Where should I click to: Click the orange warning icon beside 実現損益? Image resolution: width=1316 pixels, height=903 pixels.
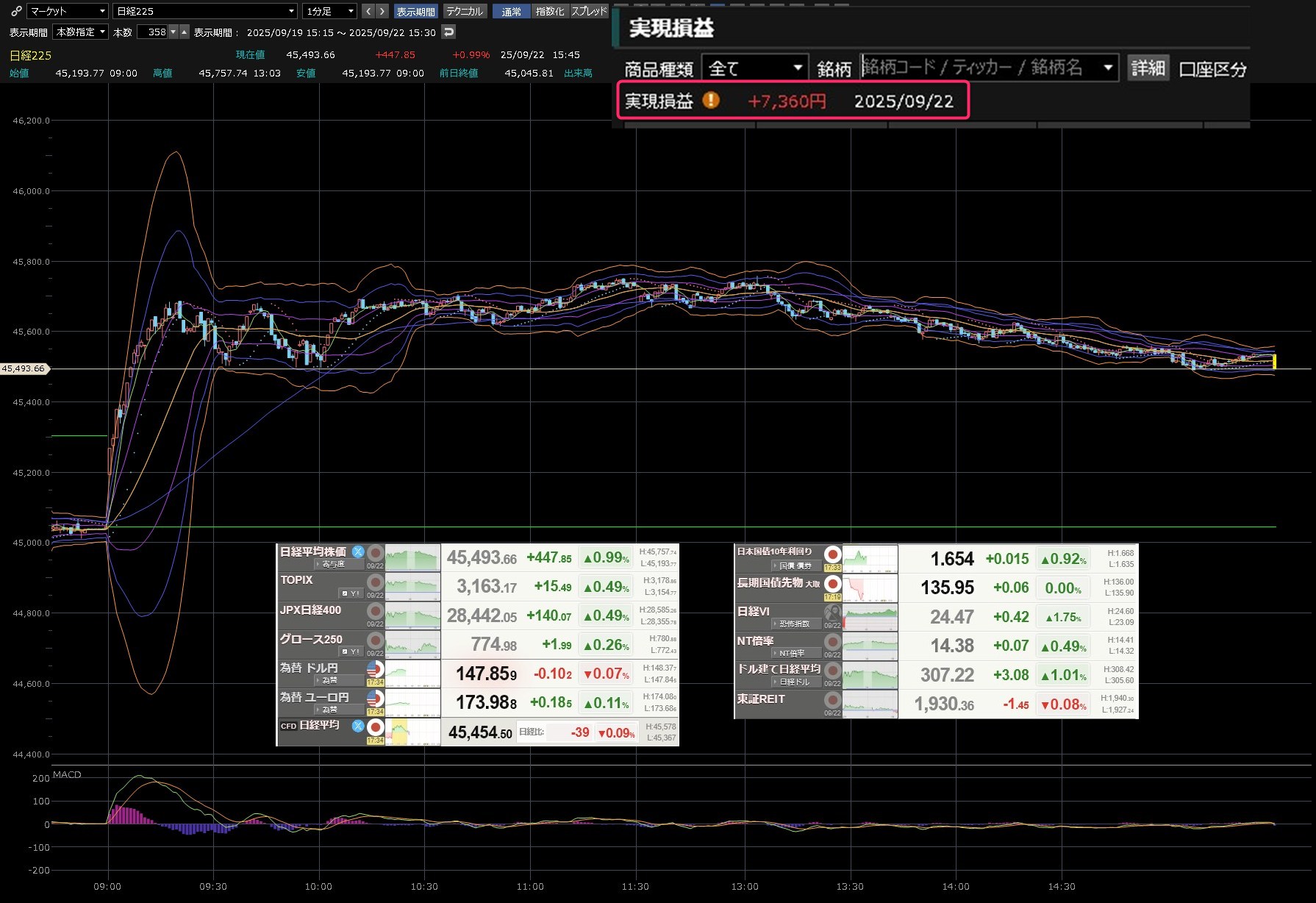711,101
